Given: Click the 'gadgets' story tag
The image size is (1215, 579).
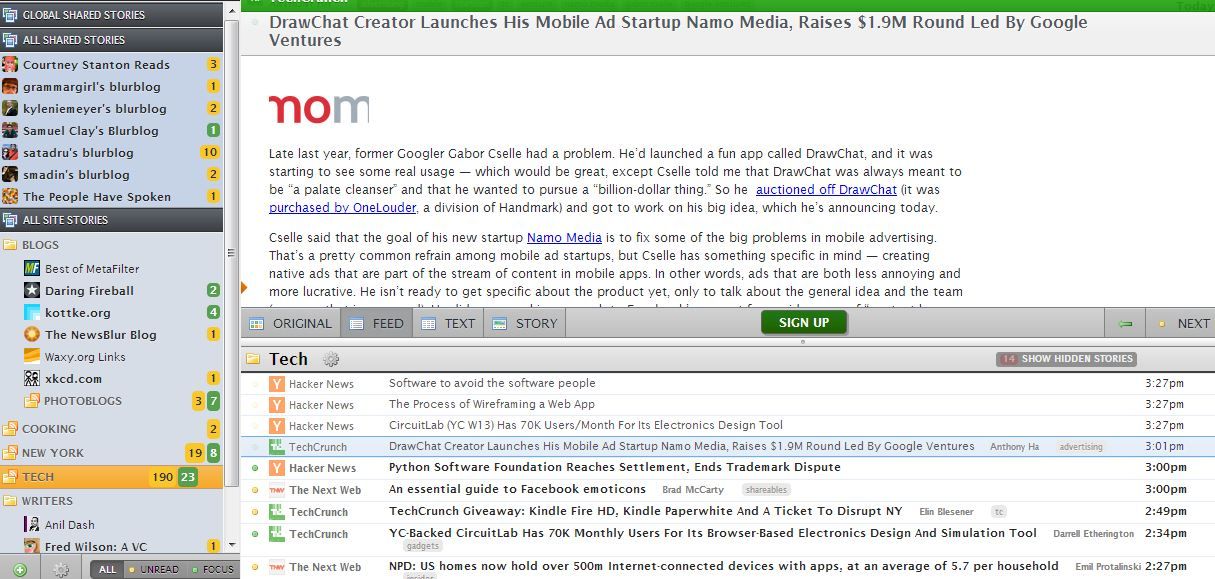Looking at the screenshot, I should coord(423,547).
